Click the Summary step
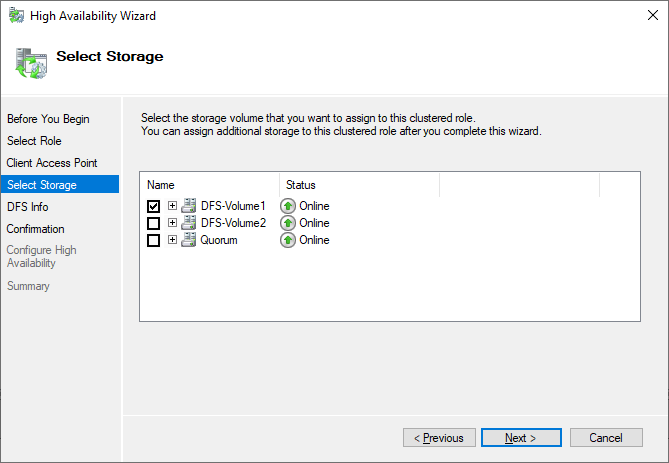Screen dimensions: 669x463 click(x=28, y=286)
